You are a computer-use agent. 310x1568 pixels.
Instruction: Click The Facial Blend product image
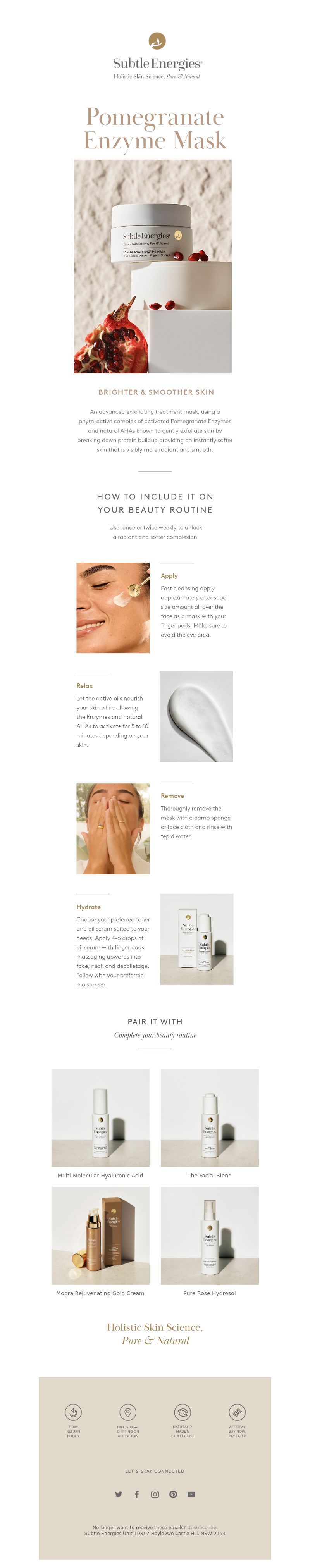(x=210, y=1117)
